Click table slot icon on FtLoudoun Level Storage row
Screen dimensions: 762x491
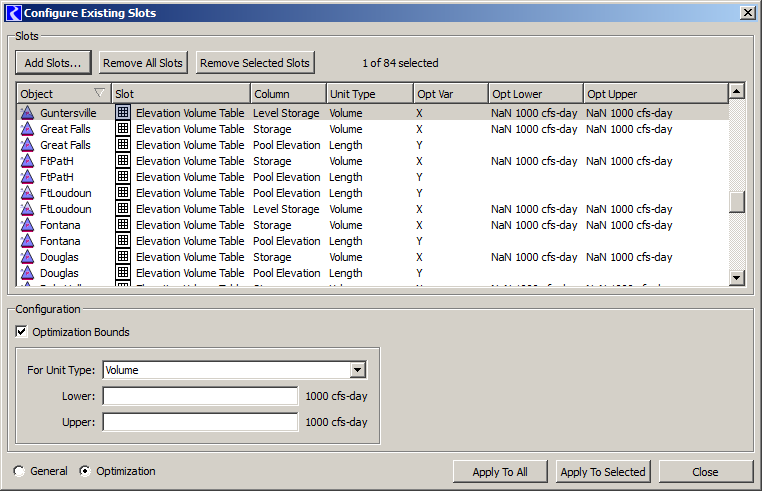[x=123, y=209]
